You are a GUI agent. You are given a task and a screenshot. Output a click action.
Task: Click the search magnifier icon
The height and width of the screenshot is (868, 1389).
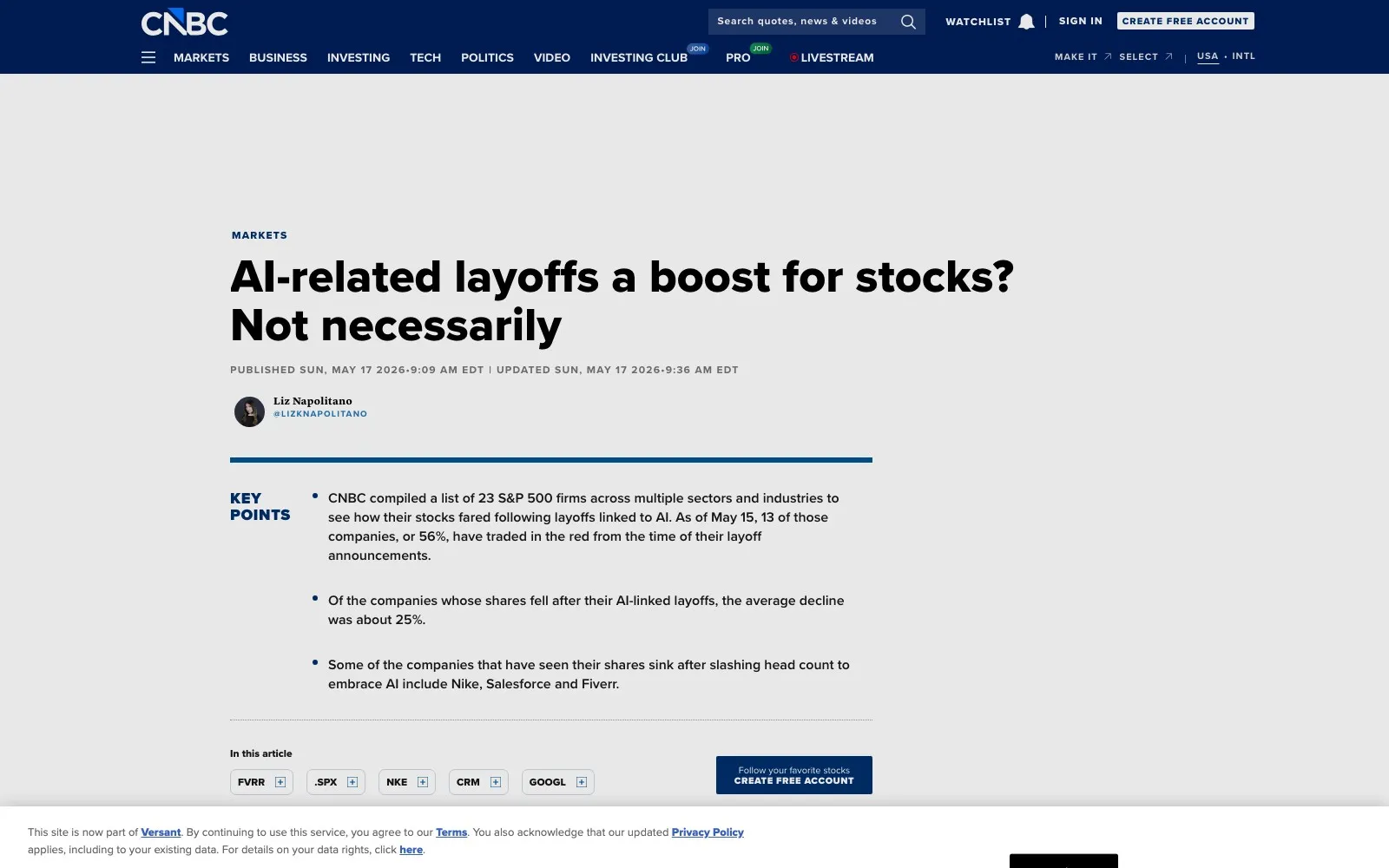(908, 22)
